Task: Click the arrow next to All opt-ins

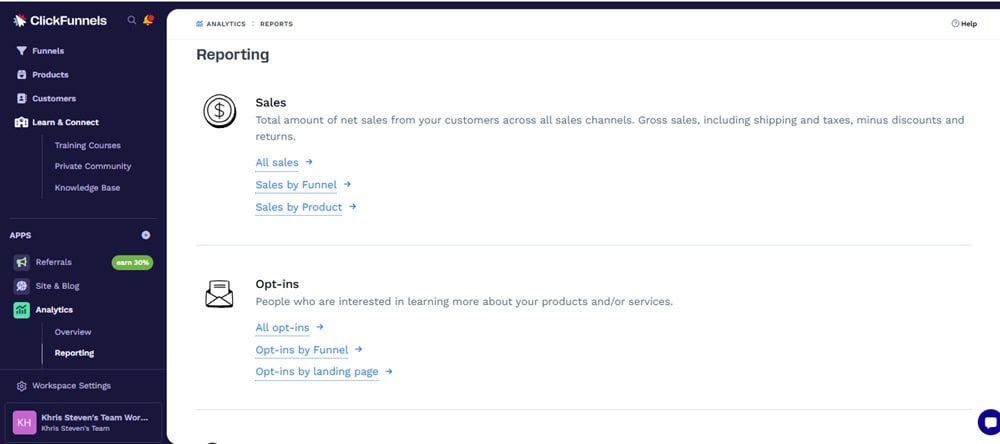Action: [320, 327]
